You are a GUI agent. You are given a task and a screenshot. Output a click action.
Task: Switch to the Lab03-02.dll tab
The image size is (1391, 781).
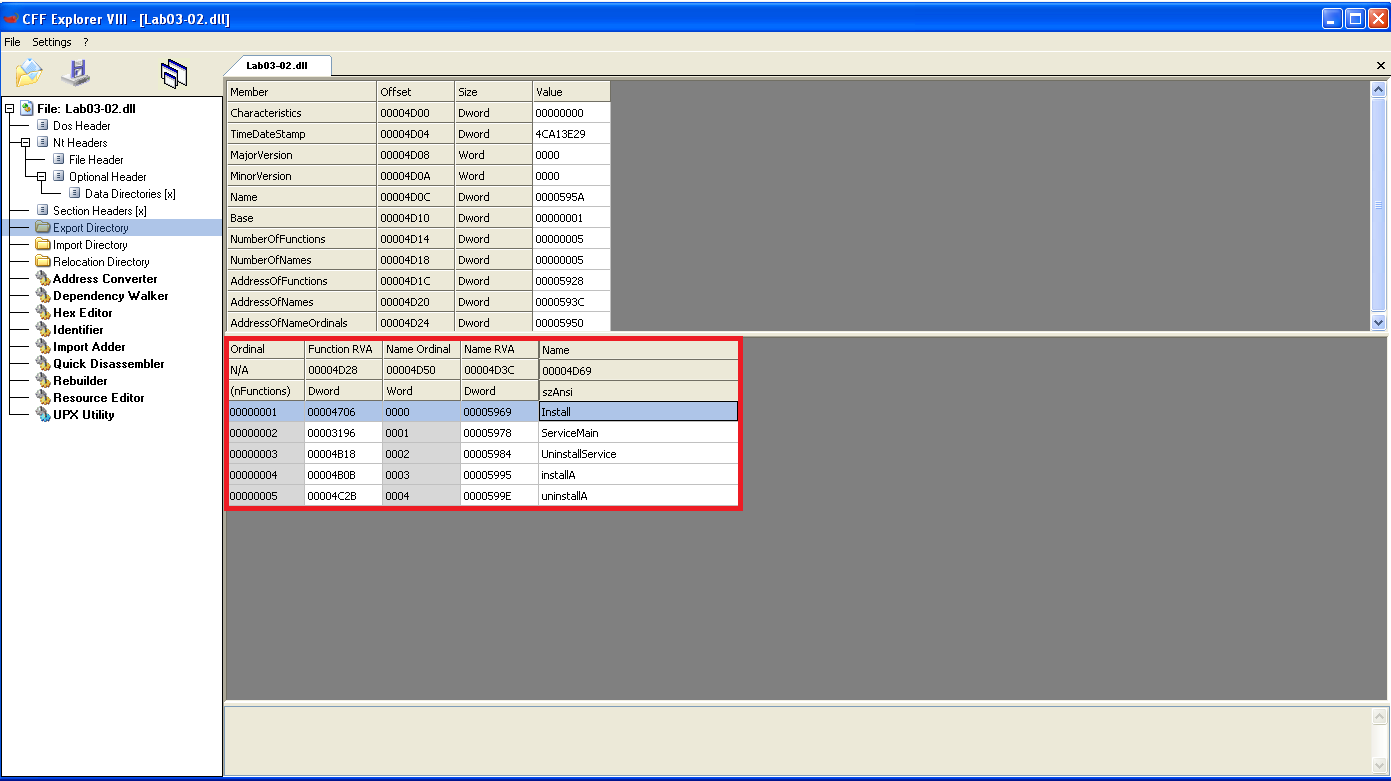tap(277, 65)
